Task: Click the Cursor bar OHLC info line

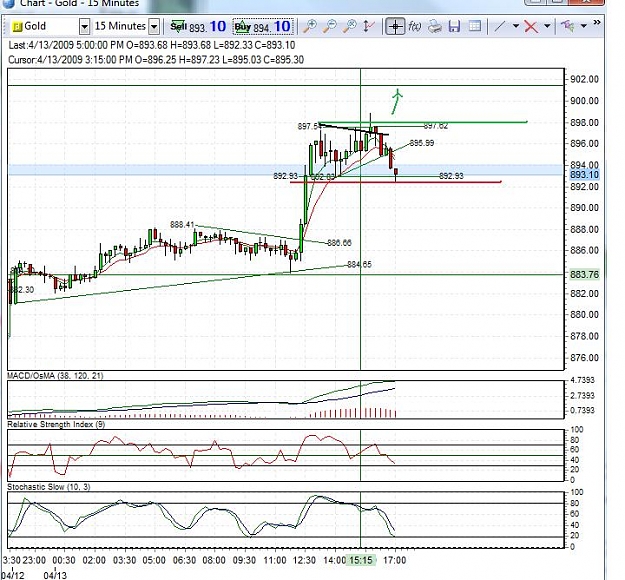Action: point(156,60)
